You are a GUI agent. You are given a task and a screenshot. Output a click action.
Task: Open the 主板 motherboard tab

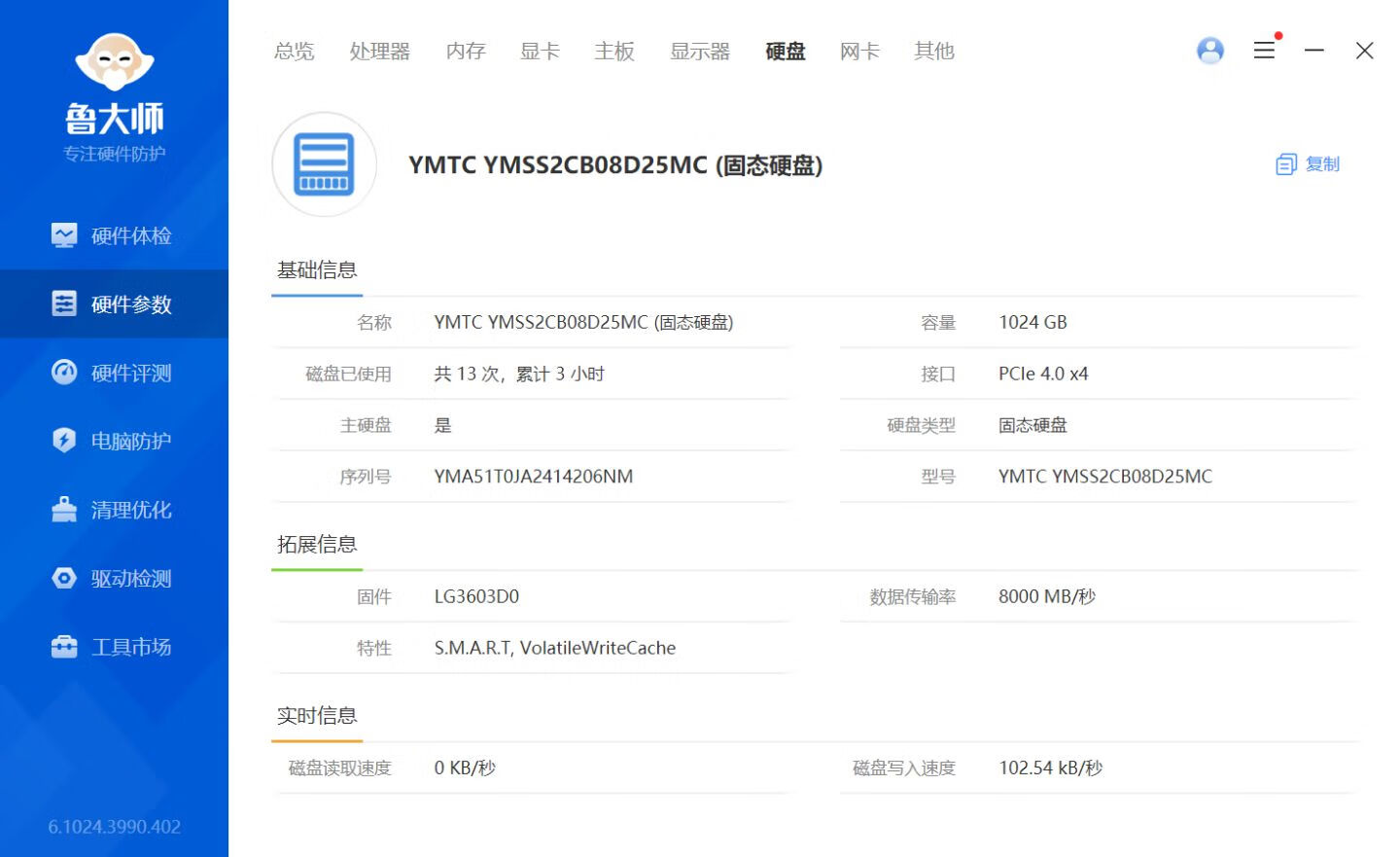(614, 51)
